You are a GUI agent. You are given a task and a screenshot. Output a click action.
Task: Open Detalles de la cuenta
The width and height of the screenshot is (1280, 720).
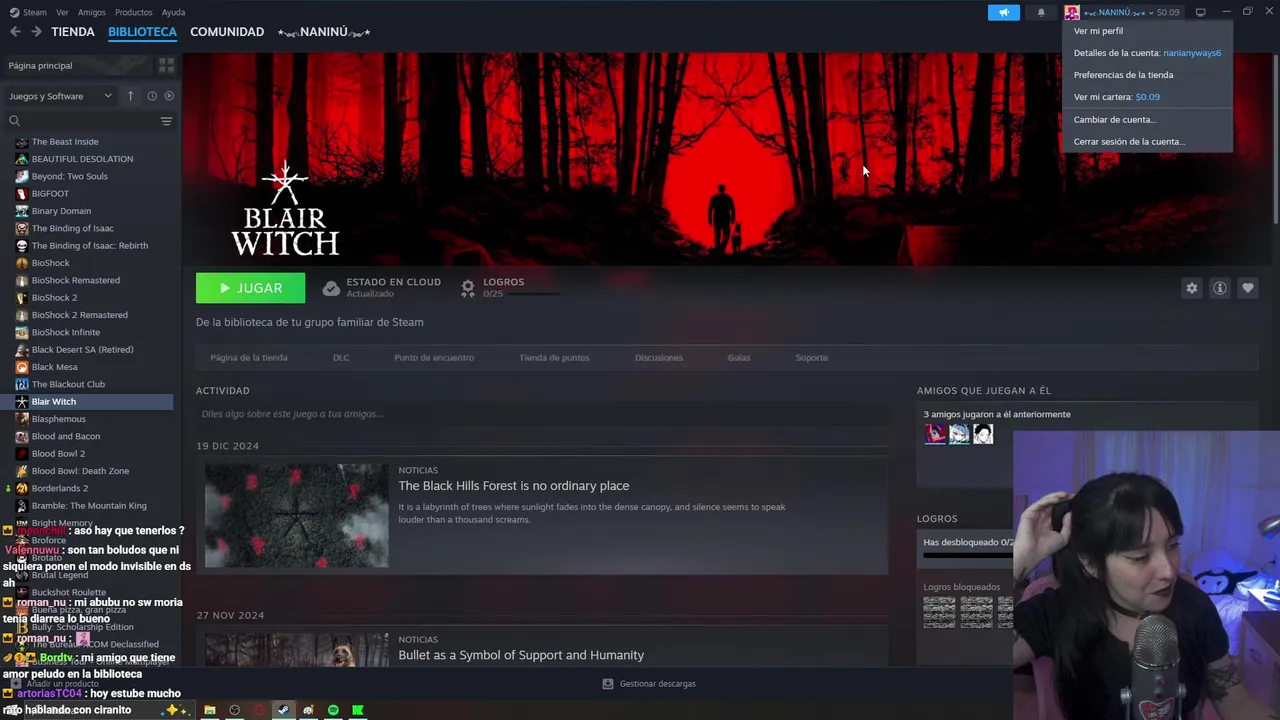point(1147,53)
